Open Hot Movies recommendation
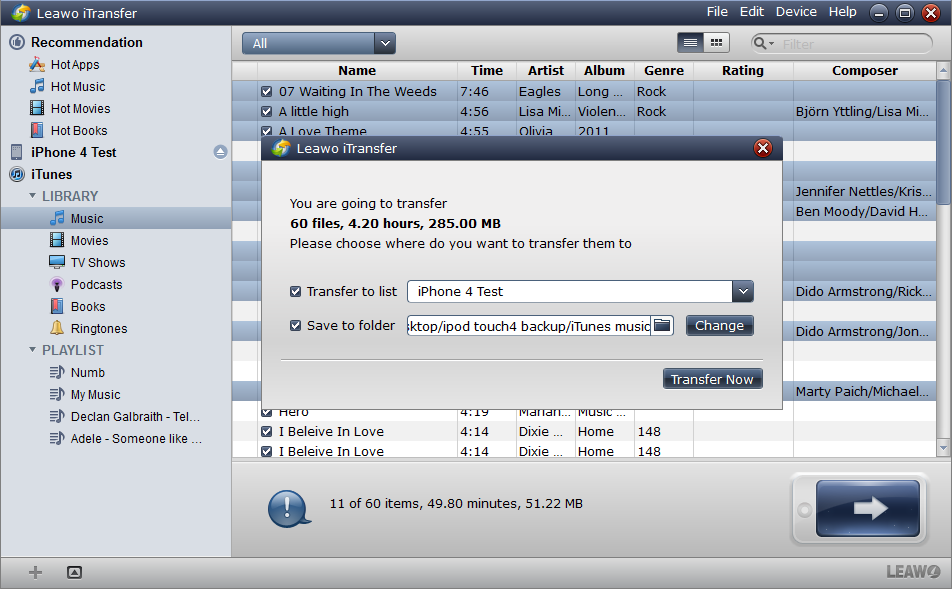 tap(70, 108)
